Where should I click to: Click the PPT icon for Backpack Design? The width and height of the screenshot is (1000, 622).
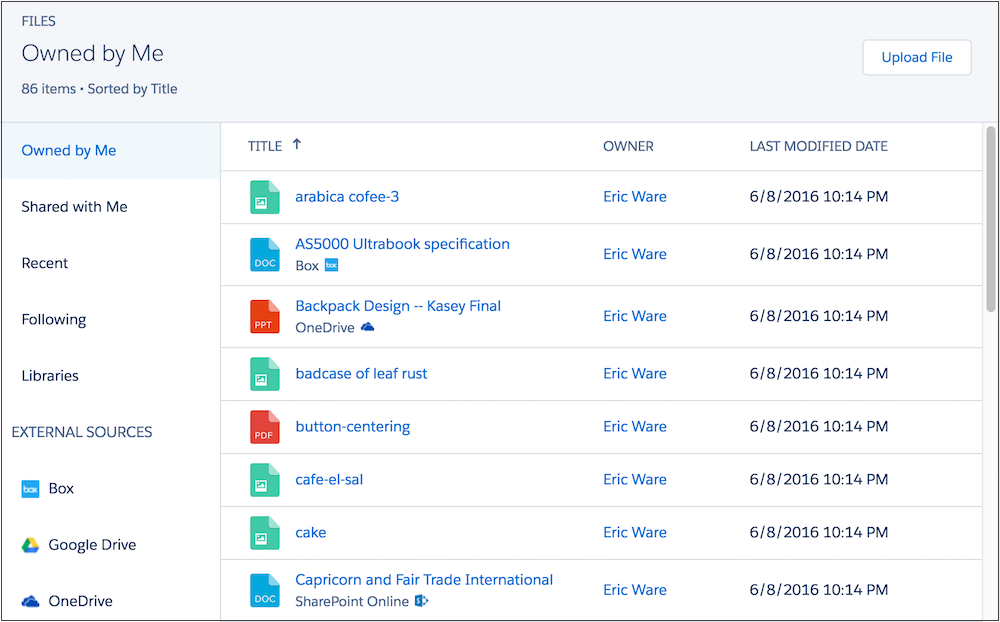[x=264, y=317]
